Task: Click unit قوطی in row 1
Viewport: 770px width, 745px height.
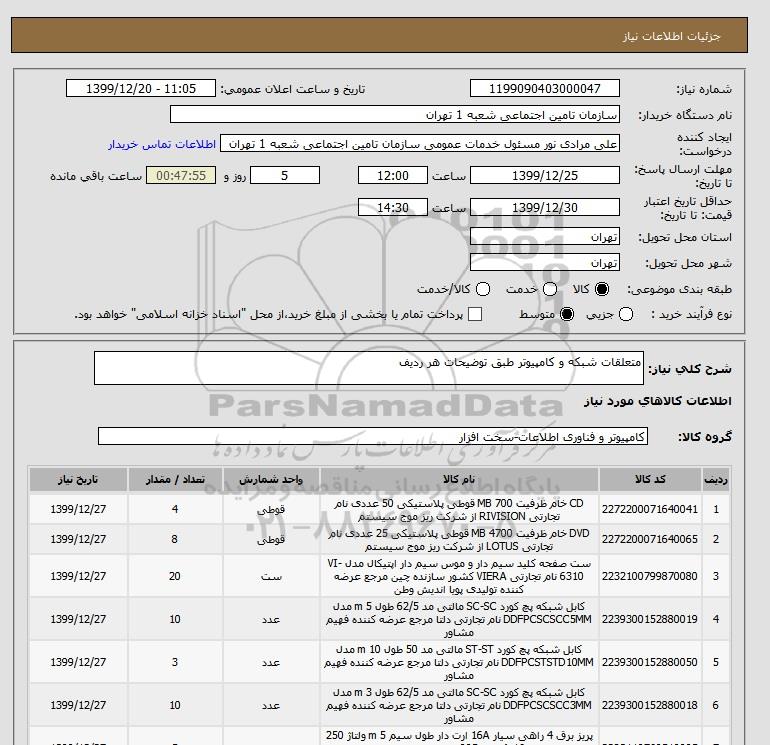Action: (271, 510)
